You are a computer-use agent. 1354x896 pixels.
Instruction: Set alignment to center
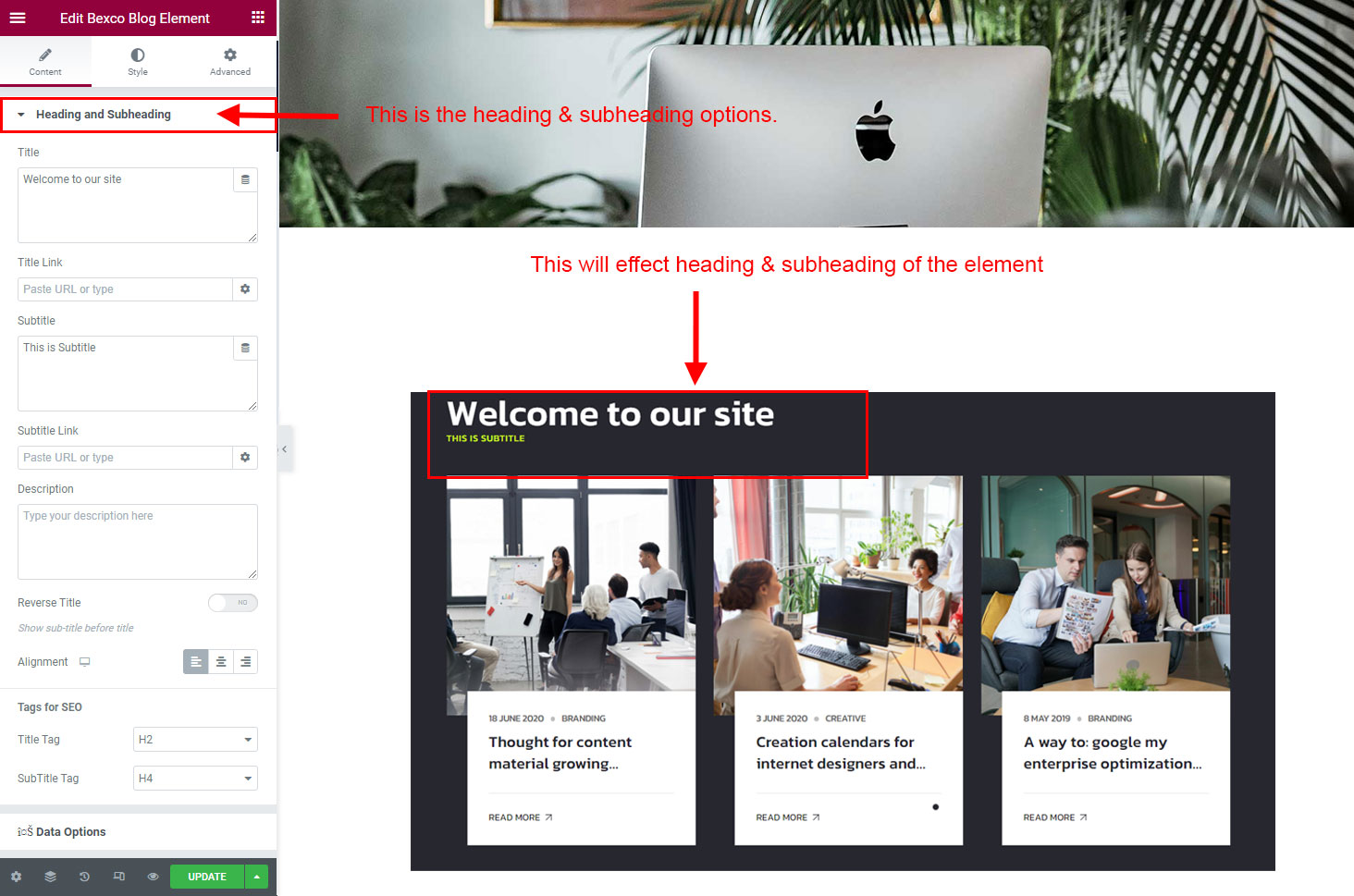pos(221,662)
